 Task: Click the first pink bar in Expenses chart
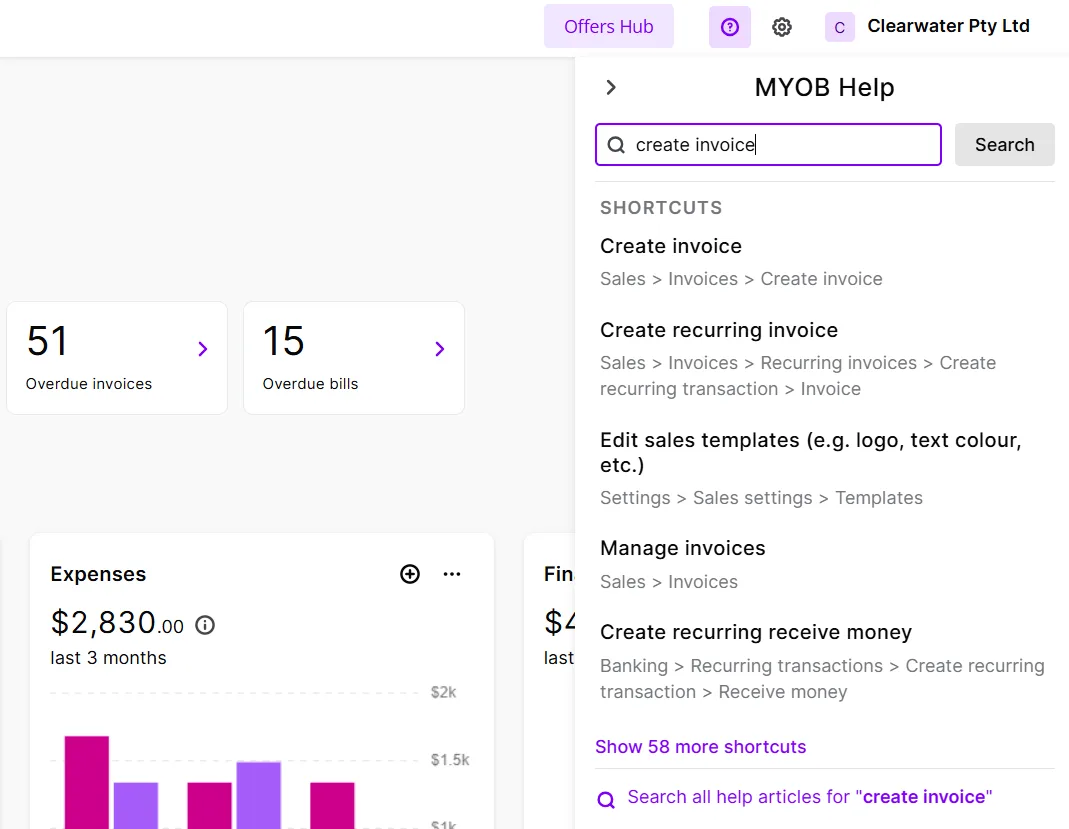(x=87, y=782)
